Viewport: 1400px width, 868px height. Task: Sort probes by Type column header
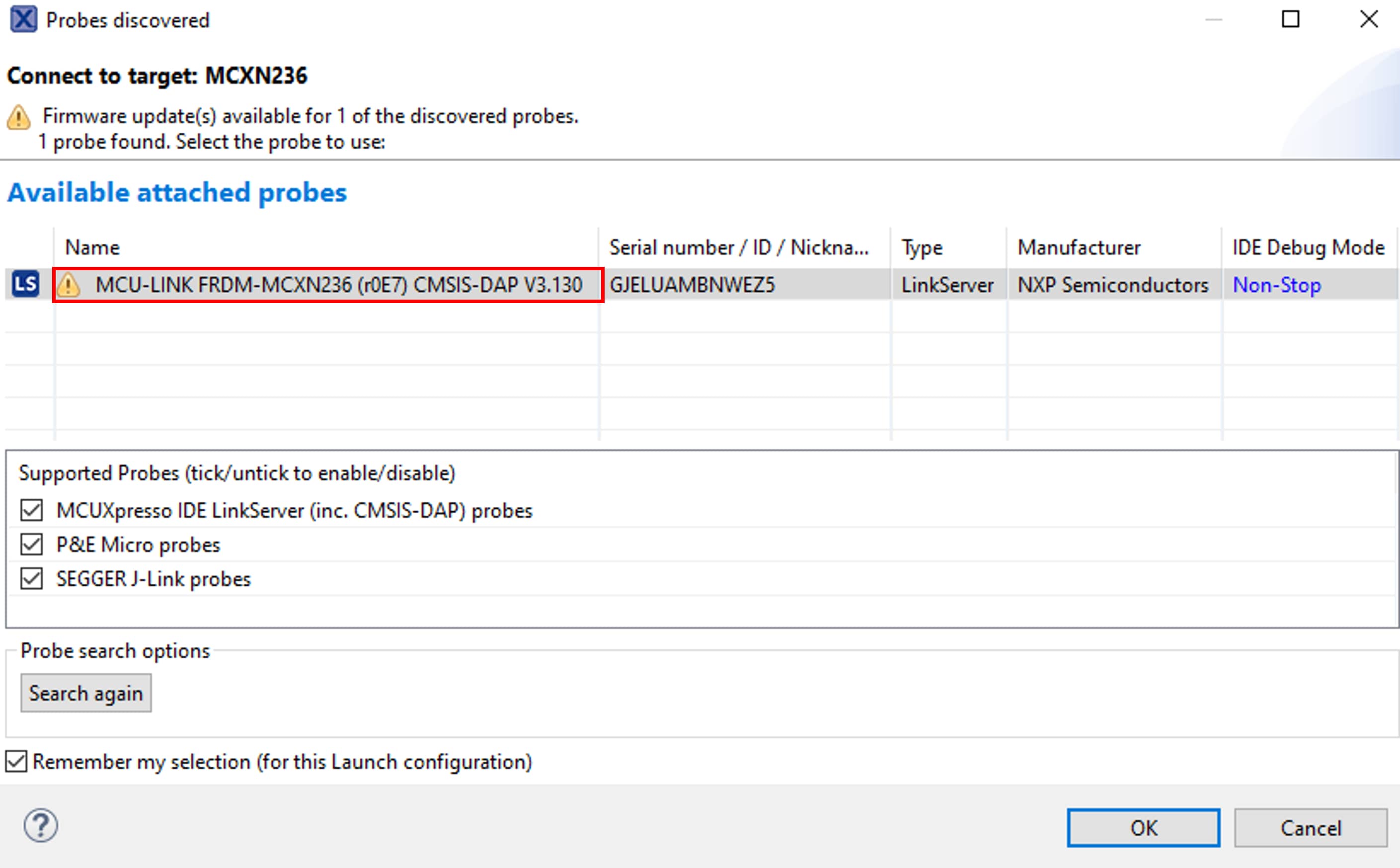click(922, 247)
